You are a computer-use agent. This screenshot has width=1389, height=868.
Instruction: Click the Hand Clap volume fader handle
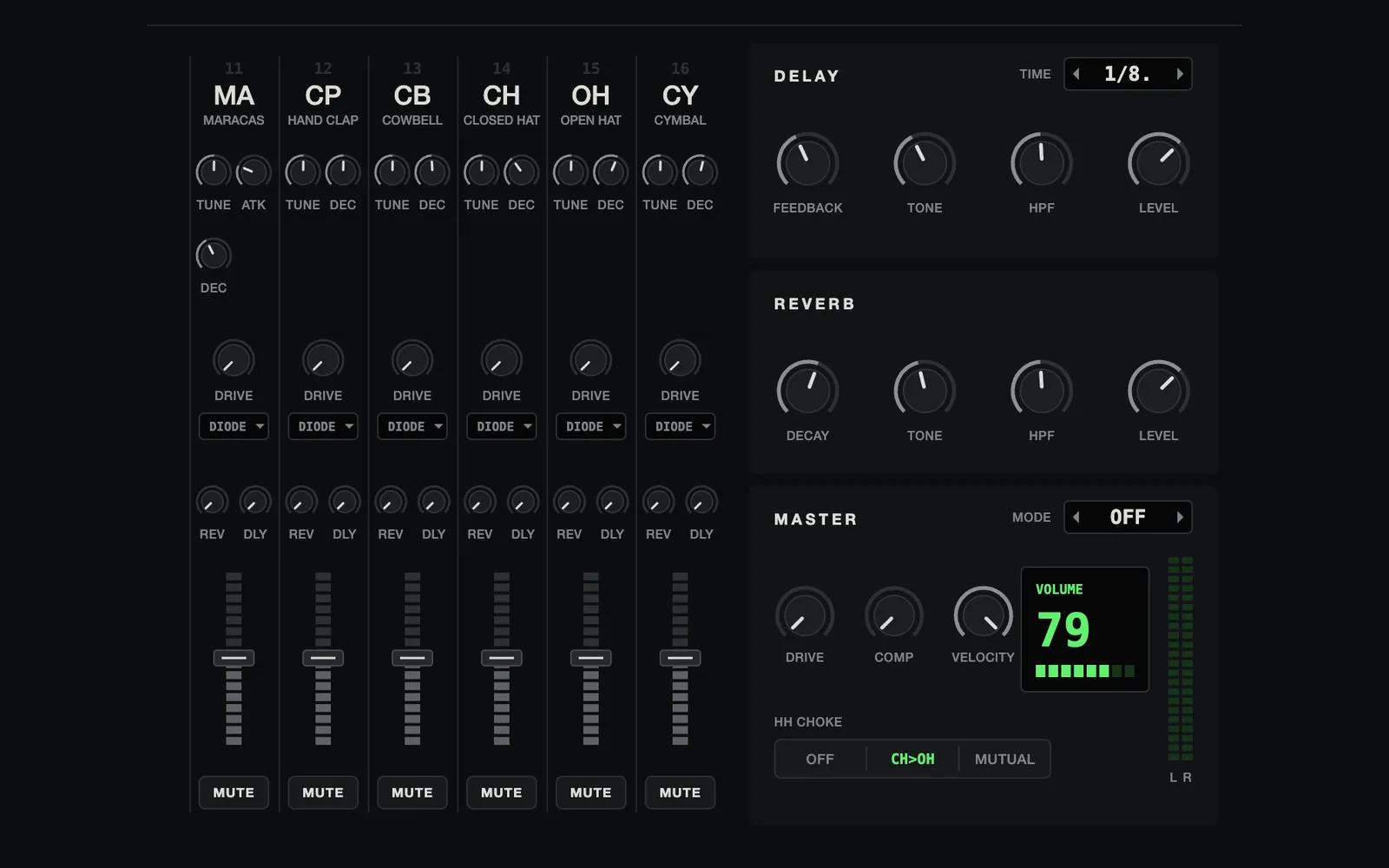click(323, 658)
